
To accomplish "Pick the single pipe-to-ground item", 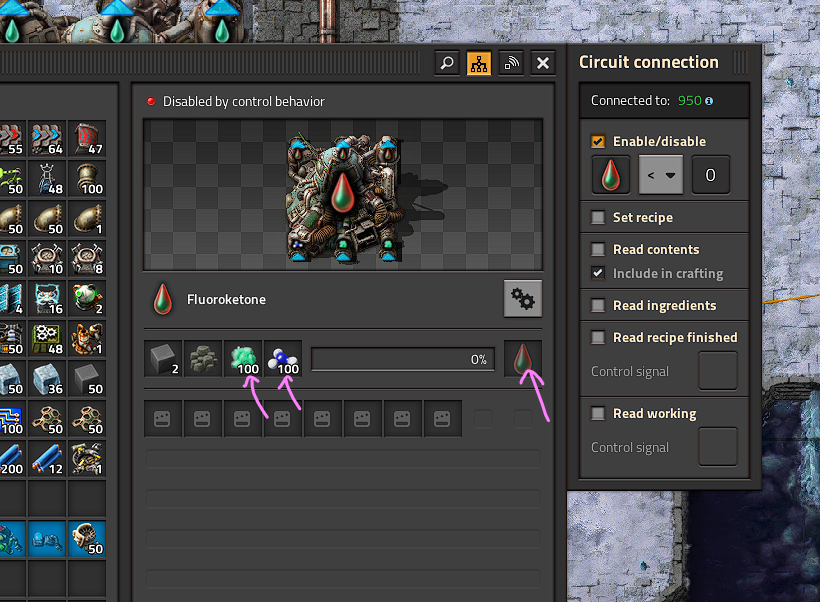I will pos(87,219).
